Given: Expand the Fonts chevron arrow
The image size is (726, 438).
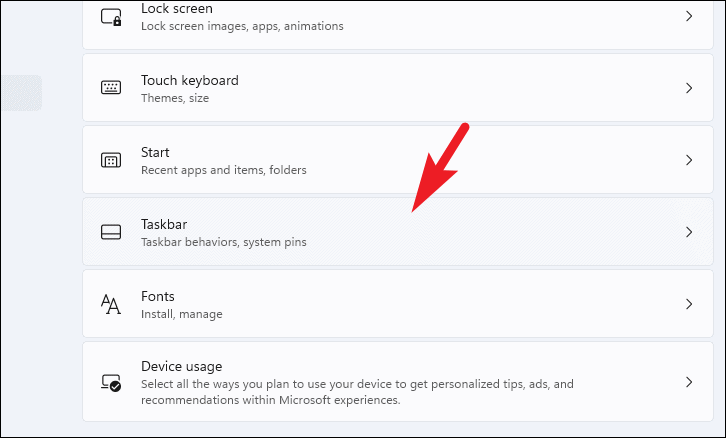Looking at the screenshot, I should pyautogui.click(x=689, y=304).
